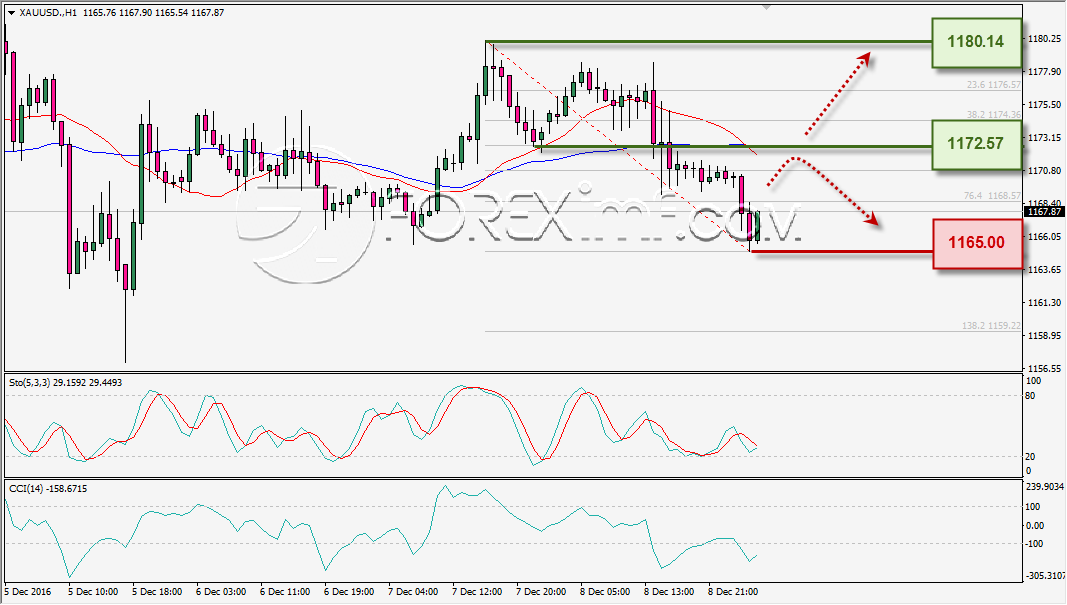Click Stochastic scale level 20
The height and width of the screenshot is (605, 1067).
point(1030,457)
